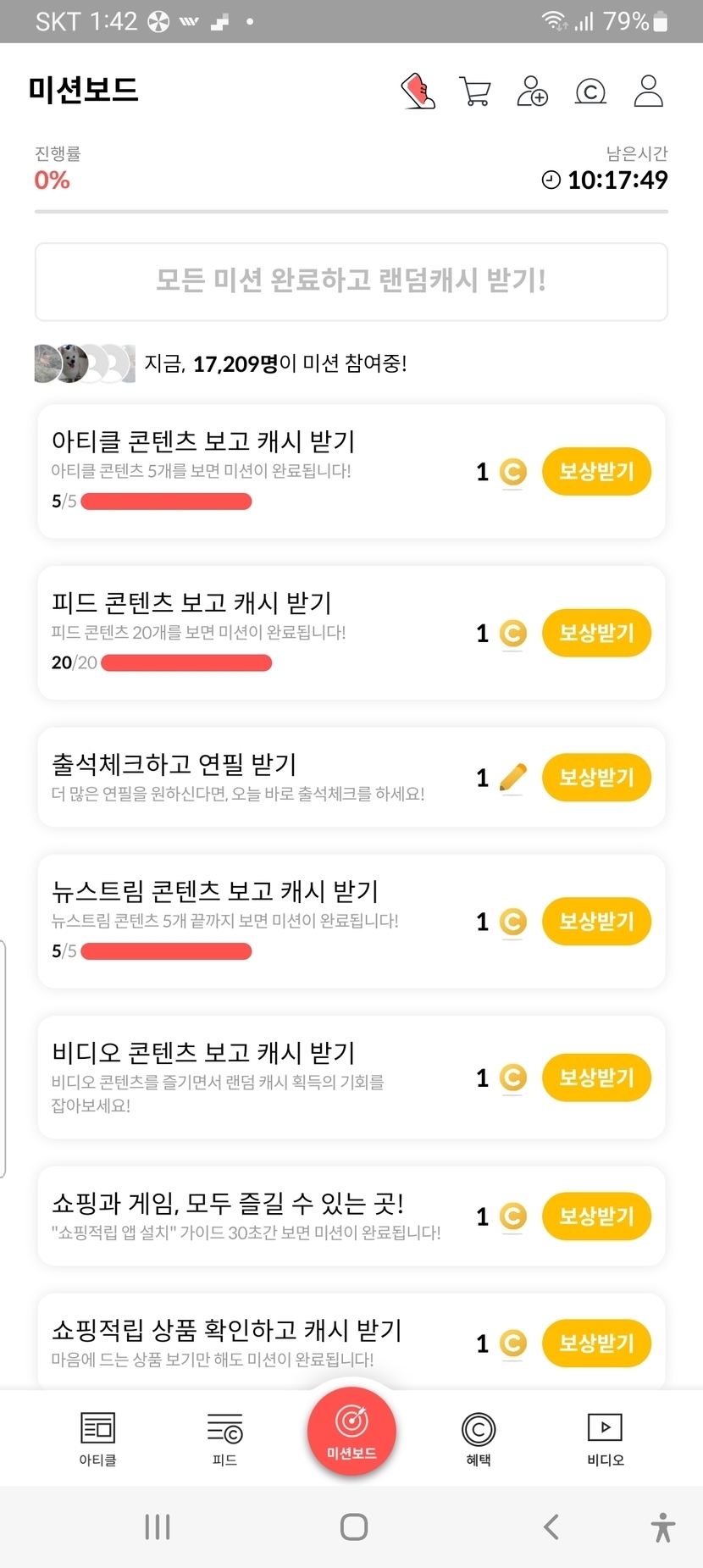Tap the center 미션보드 target button
The height and width of the screenshot is (1568, 703).
click(x=351, y=1430)
